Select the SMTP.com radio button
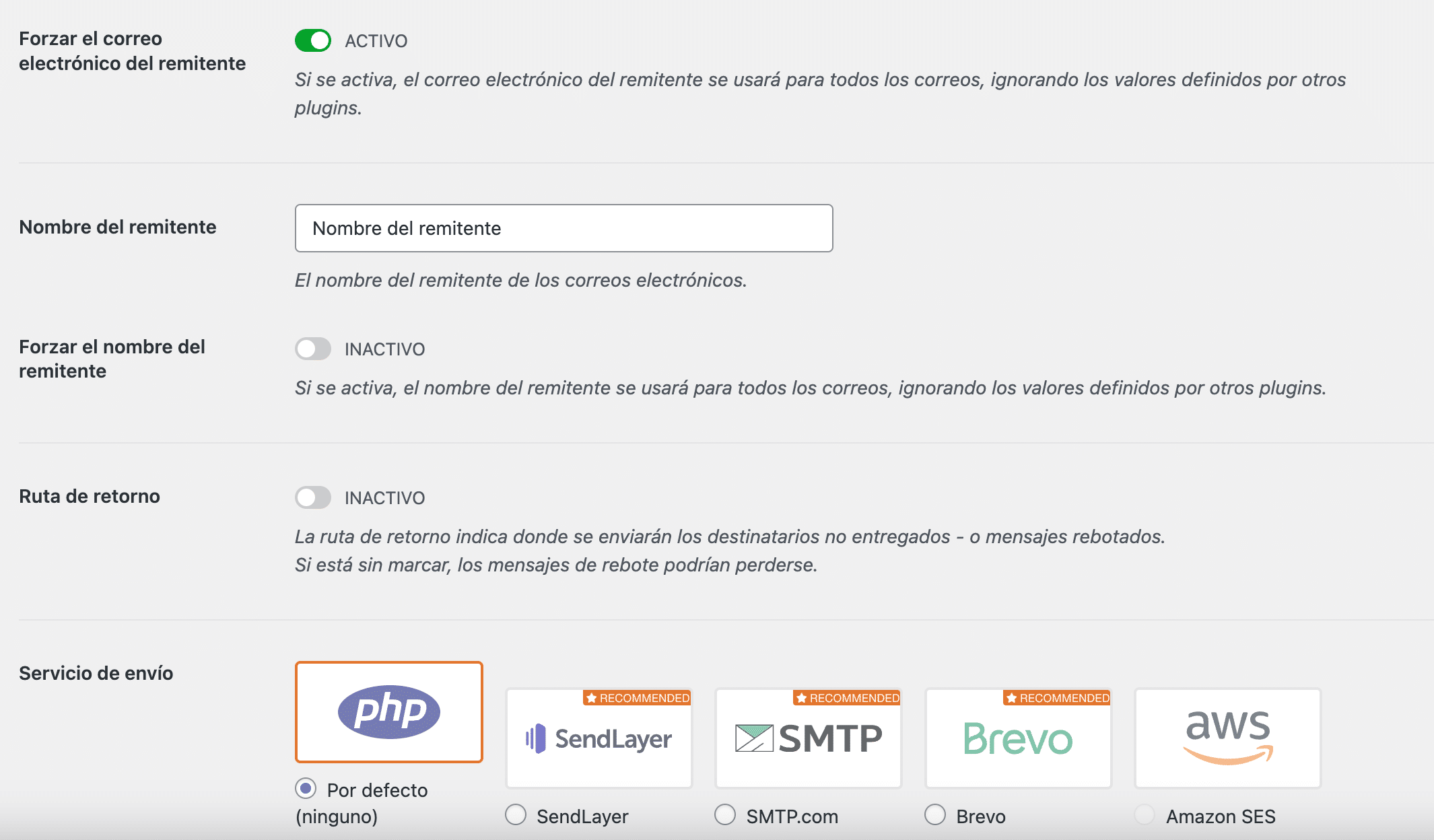This screenshot has width=1434, height=840. [725, 815]
